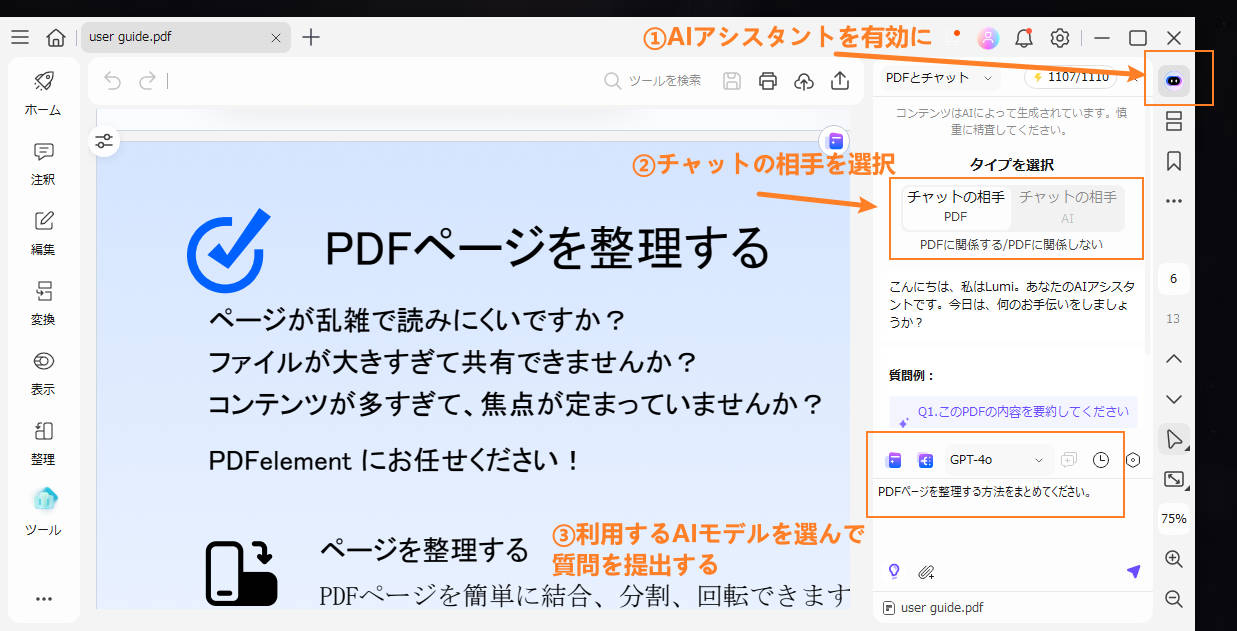Switch to チャットの相手 AI mode
Image resolution: width=1237 pixels, height=631 pixels.
[x=1067, y=206]
